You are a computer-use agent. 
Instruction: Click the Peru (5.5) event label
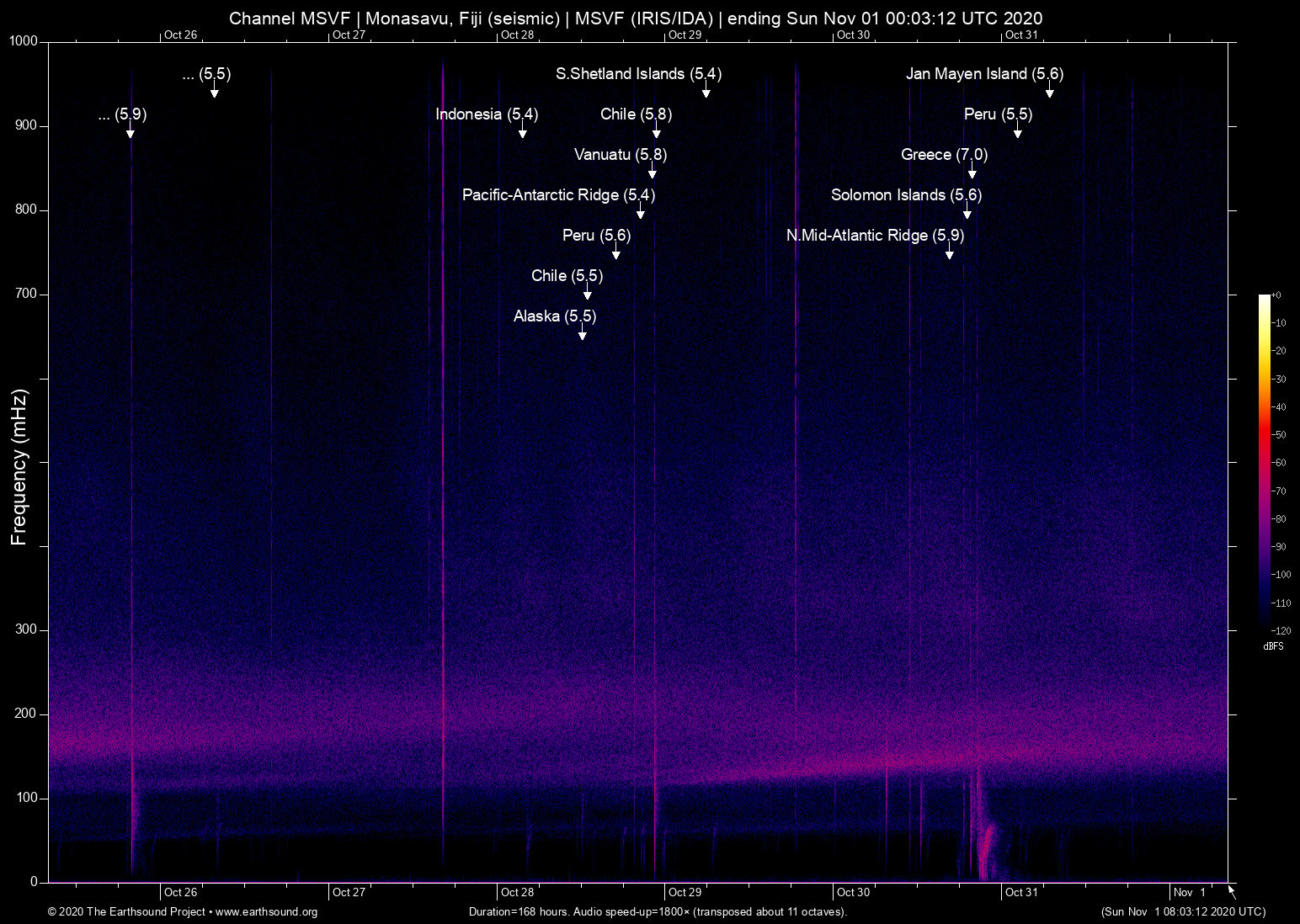[x=998, y=114]
